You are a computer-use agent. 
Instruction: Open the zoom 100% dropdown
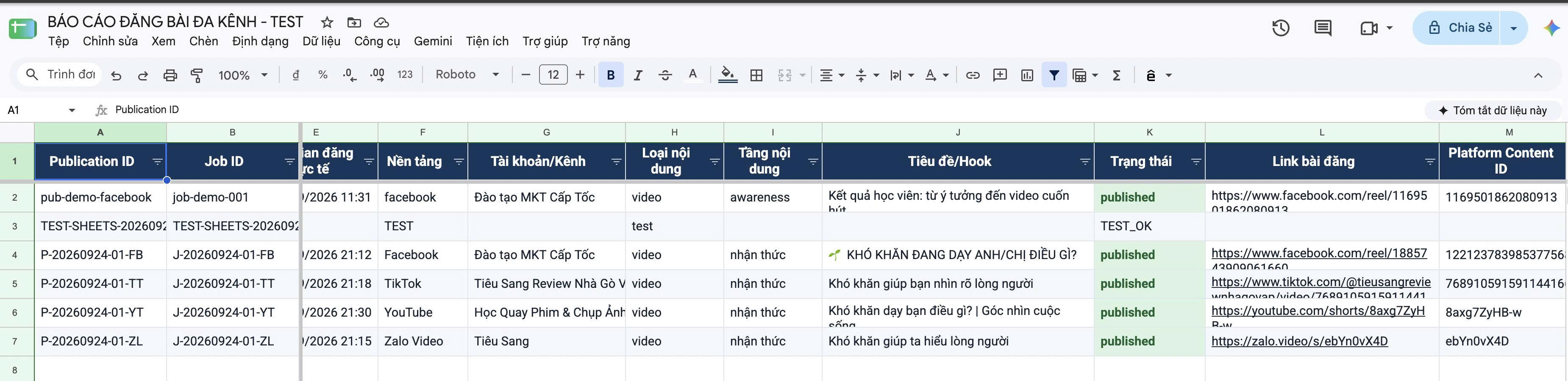tap(244, 75)
